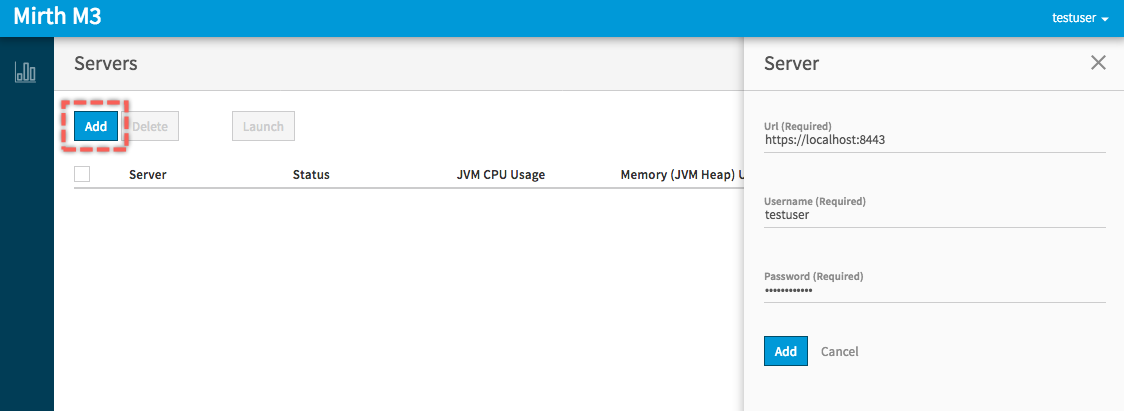Click the Add button in Servers toolbar
The image size is (1124, 411).
tap(95, 126)
